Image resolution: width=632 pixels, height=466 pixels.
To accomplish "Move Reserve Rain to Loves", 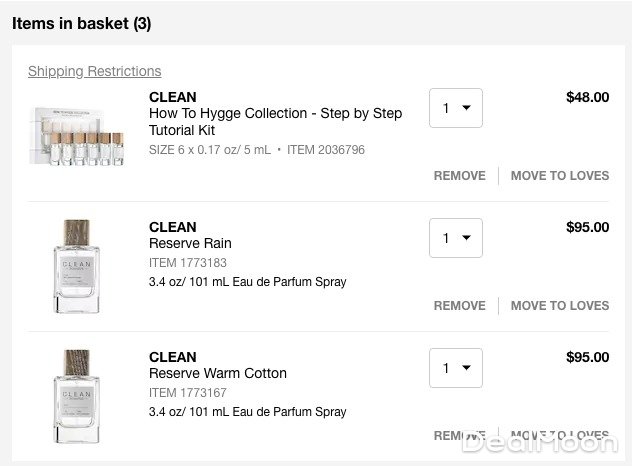I will (559, 305).
